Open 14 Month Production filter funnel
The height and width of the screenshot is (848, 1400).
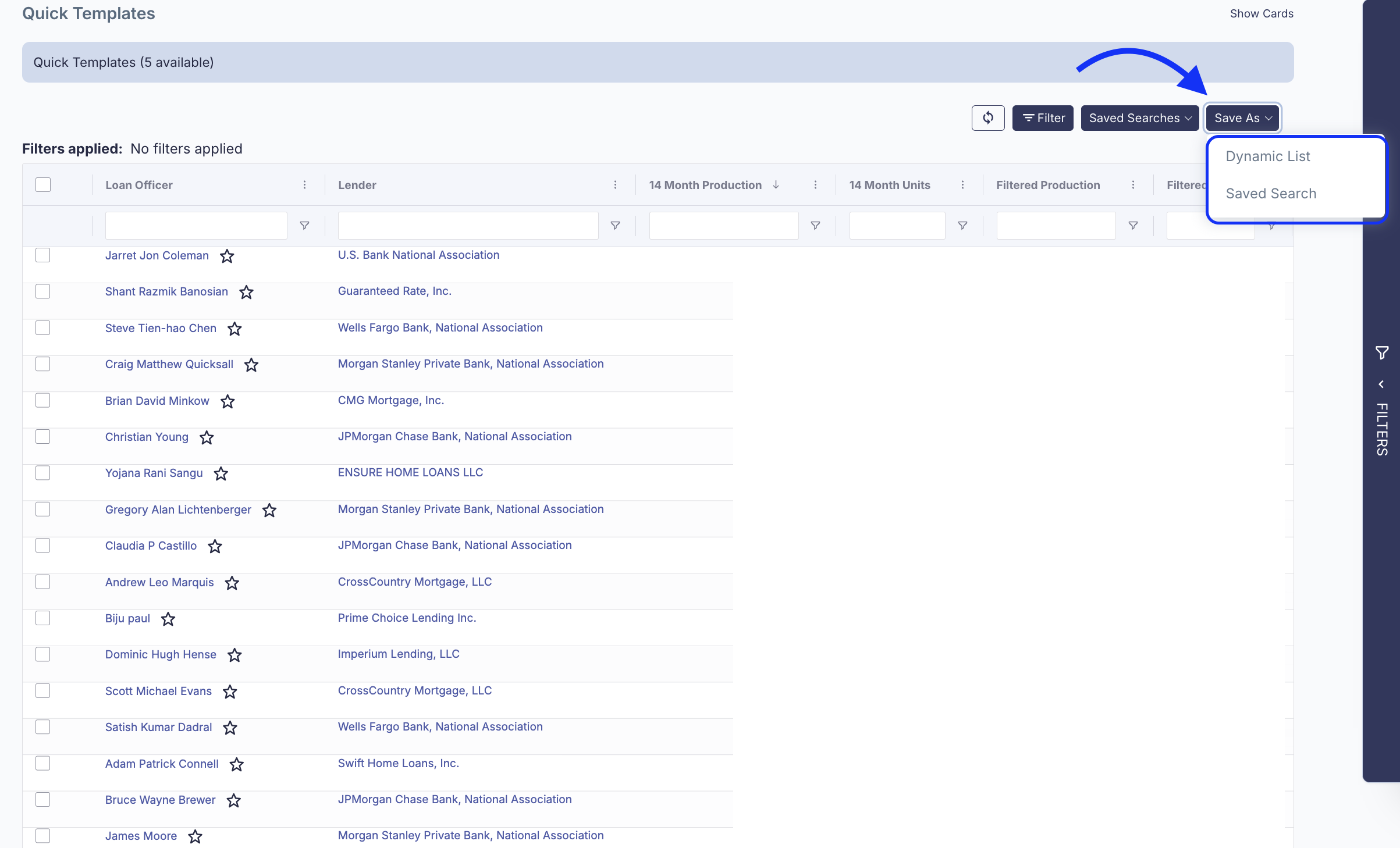815,226
